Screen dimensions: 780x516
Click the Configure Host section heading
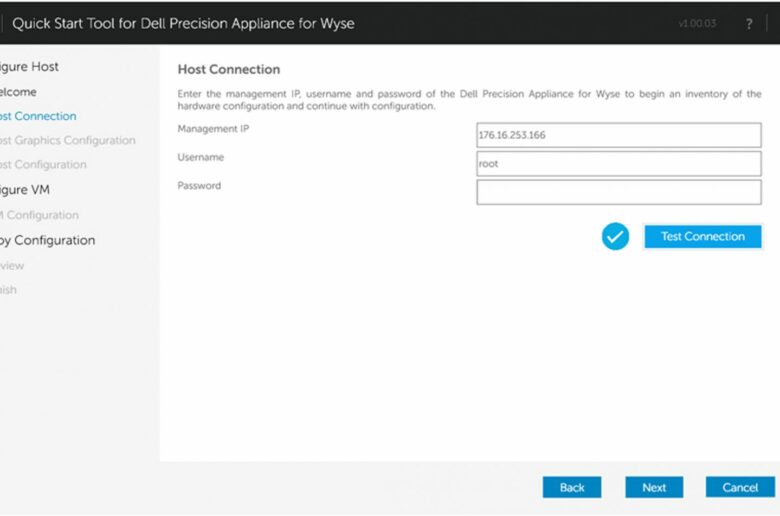click(x=29, y=67)
